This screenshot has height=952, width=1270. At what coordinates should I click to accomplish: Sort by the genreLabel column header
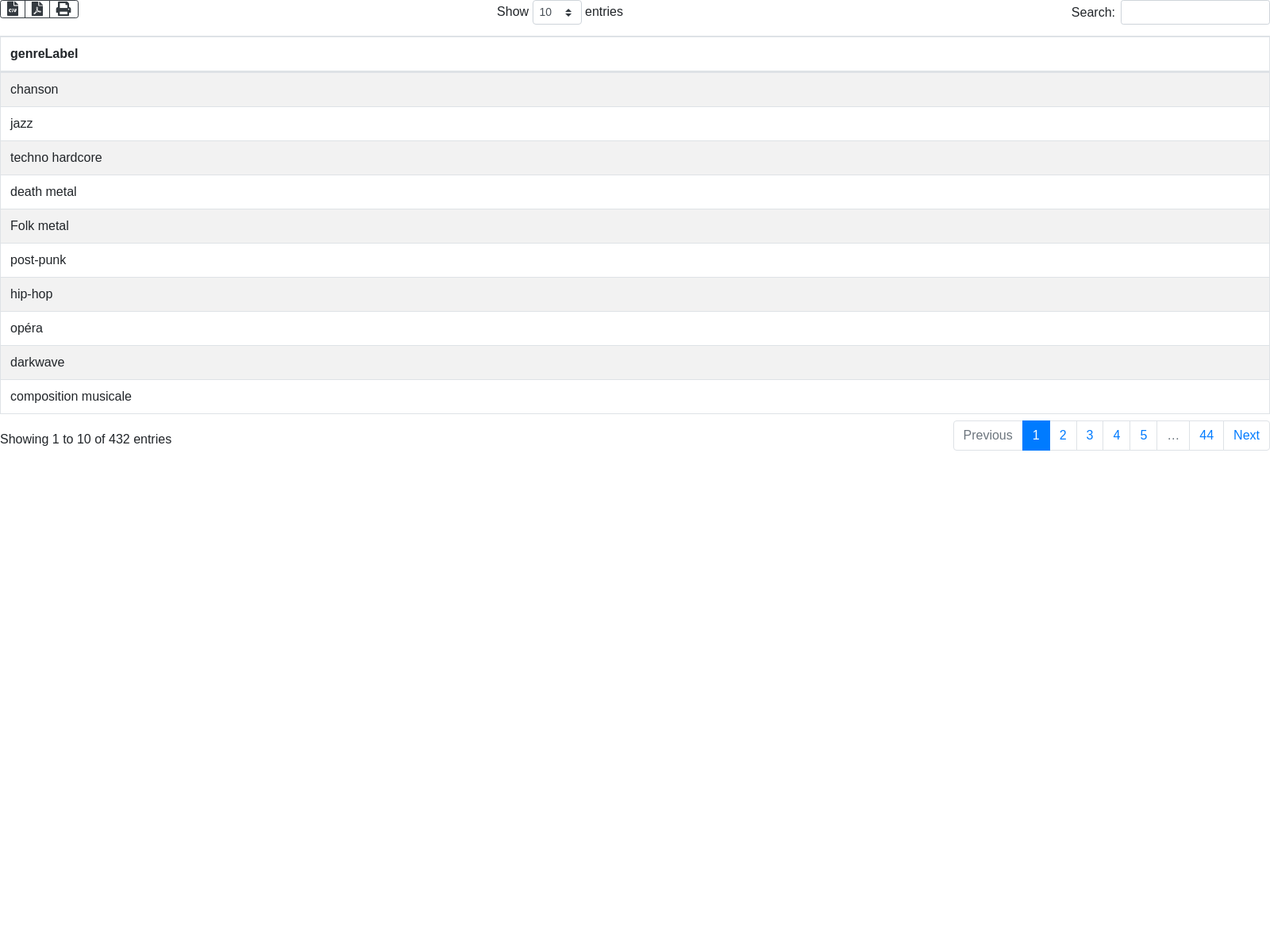click(x=44, y=54)
